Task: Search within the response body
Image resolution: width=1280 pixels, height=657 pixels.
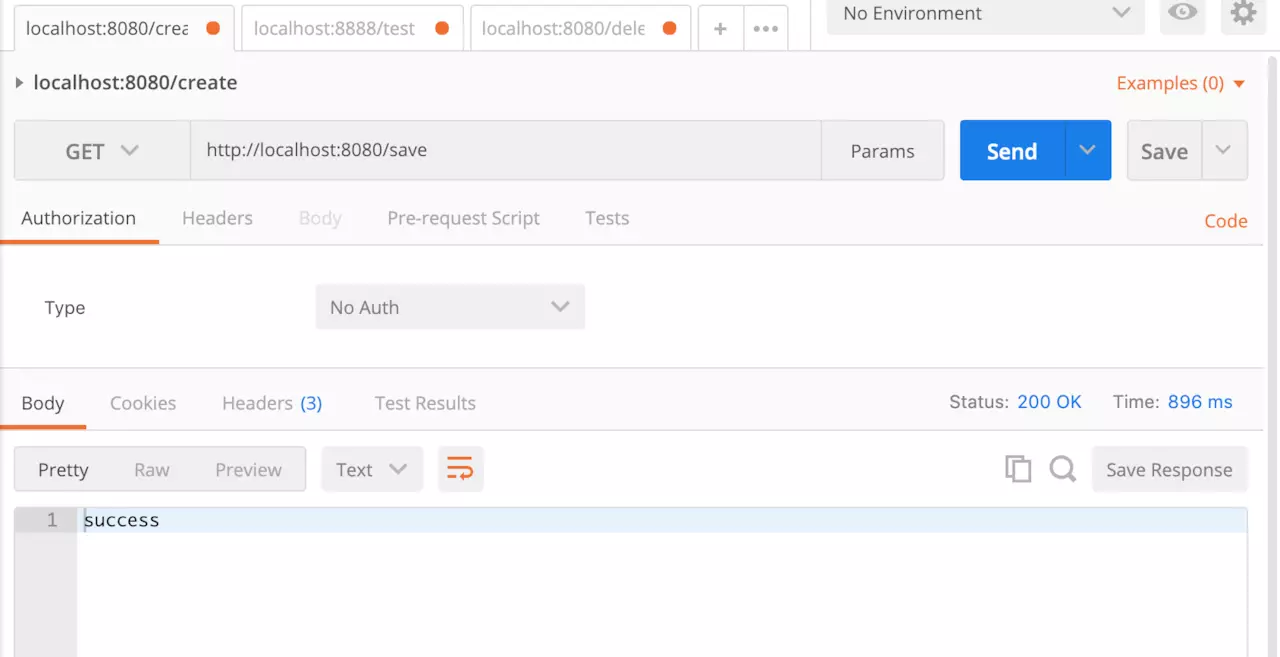Action: 1062,469
